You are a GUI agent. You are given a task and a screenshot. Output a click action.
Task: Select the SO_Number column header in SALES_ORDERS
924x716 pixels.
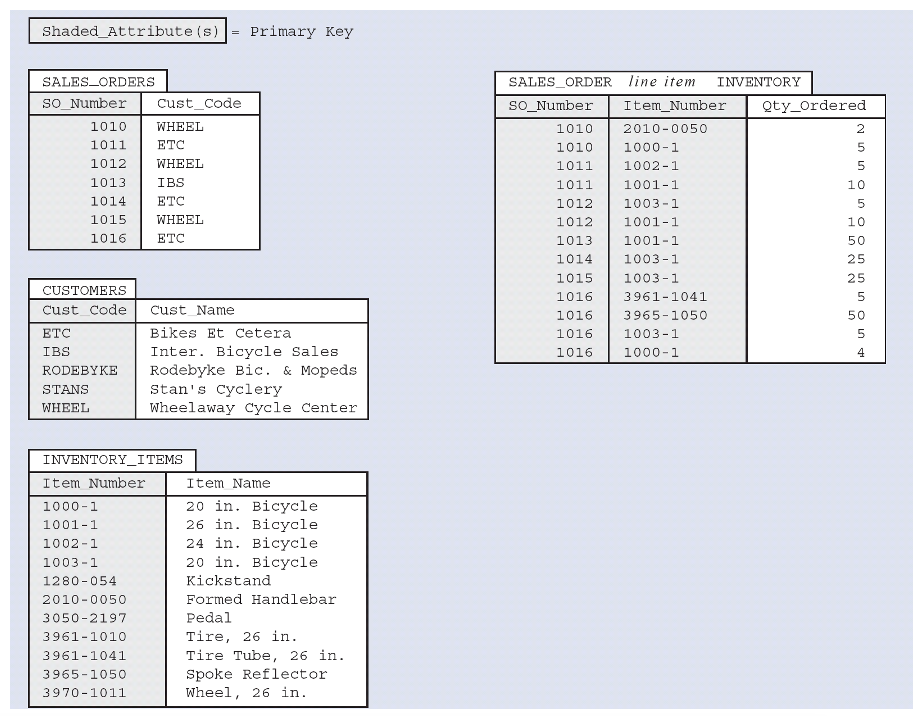click(85, 103)
